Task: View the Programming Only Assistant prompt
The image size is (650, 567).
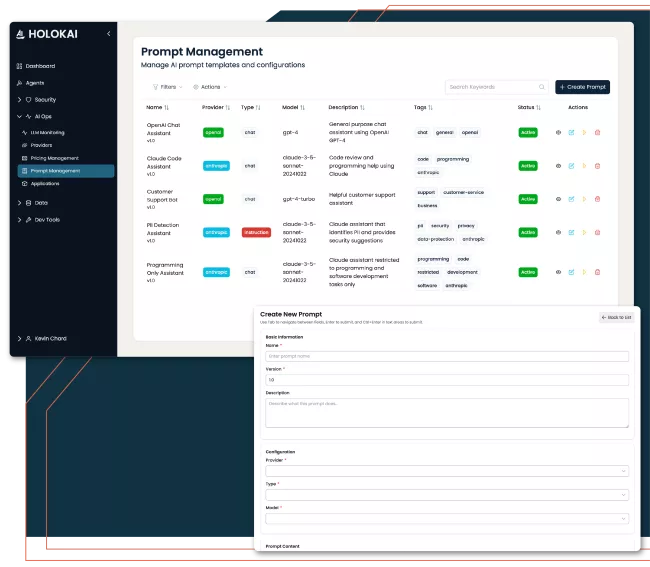Action: tap(558, 272)
